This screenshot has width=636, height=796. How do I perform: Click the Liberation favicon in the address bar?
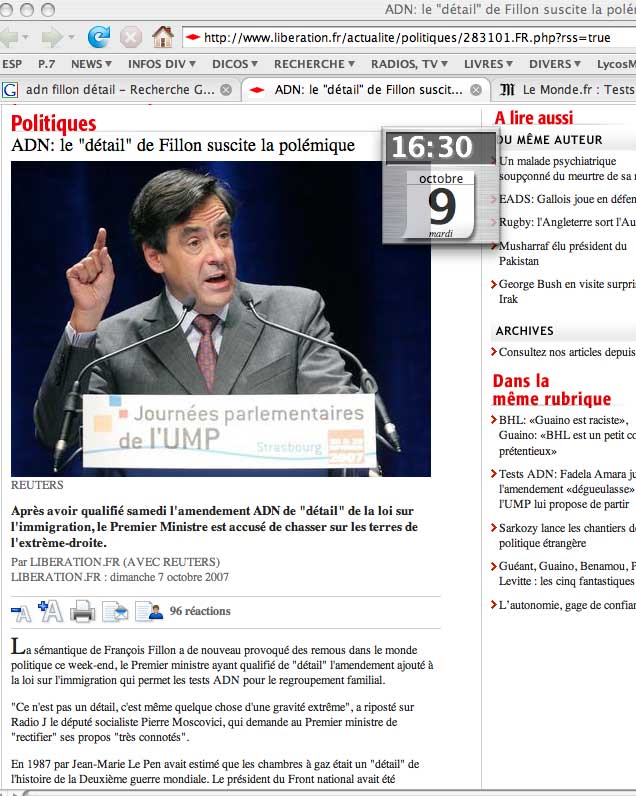(193, 37)
